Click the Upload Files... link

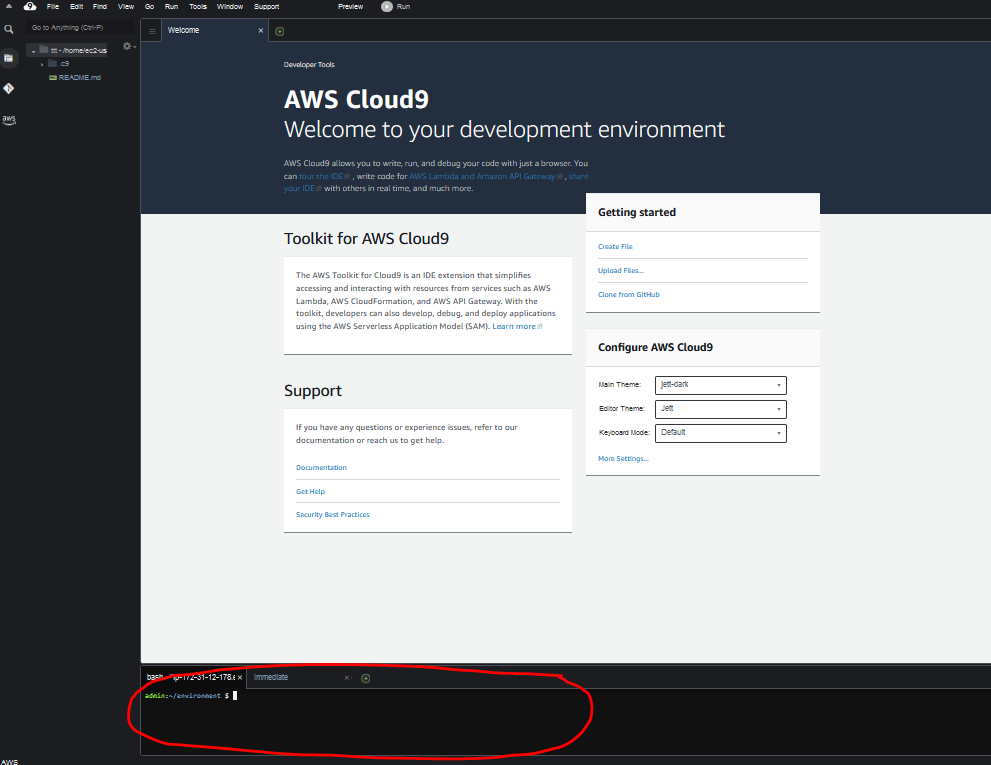click(x=621, y=271)
